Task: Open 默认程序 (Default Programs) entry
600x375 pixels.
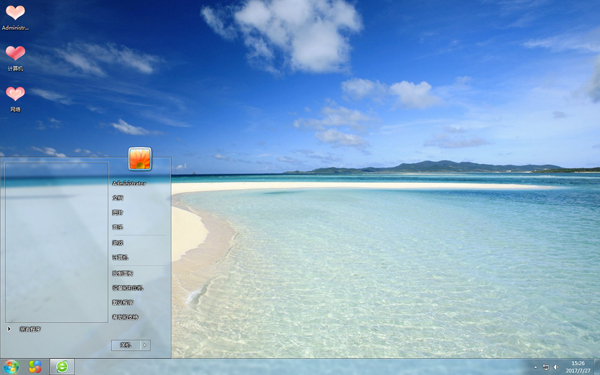Action: 122,302
